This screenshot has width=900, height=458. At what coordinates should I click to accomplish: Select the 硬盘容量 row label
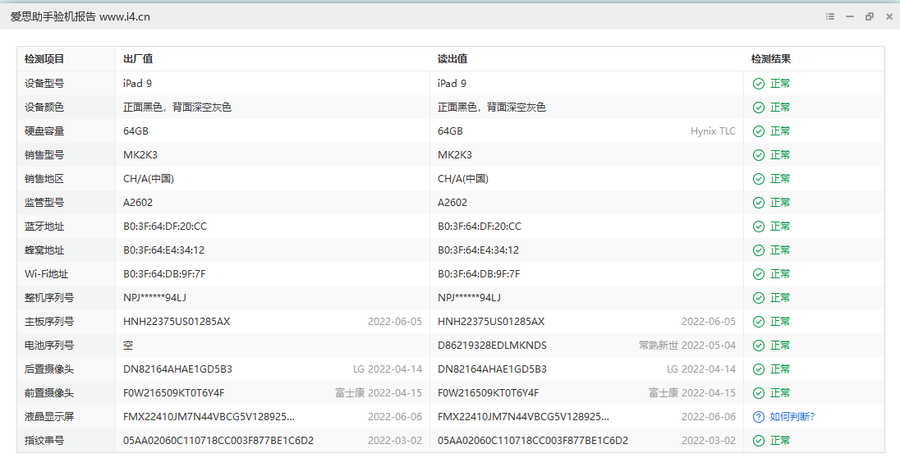(x=44, y=131)
